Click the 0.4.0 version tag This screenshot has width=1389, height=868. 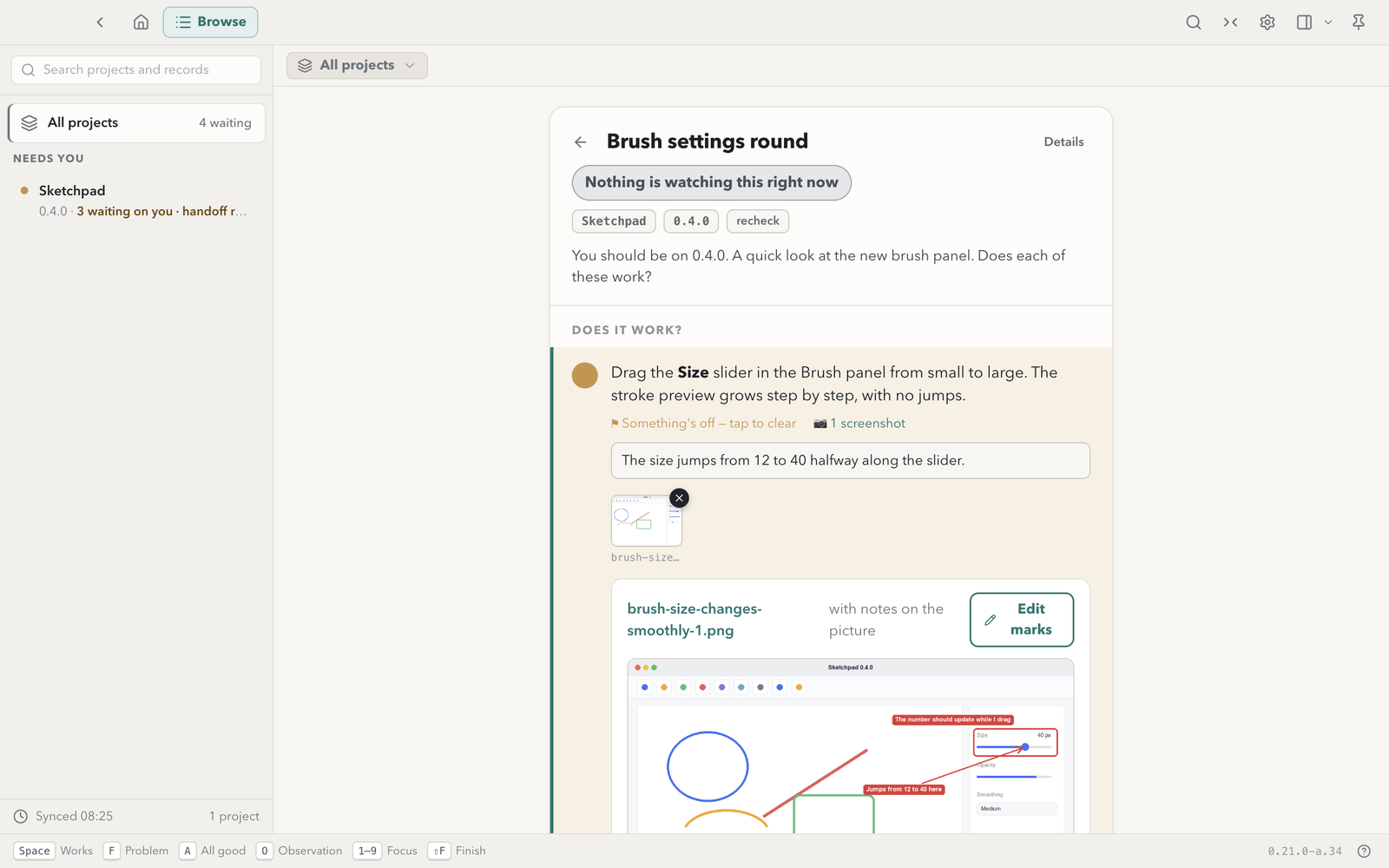pos(691,221)
